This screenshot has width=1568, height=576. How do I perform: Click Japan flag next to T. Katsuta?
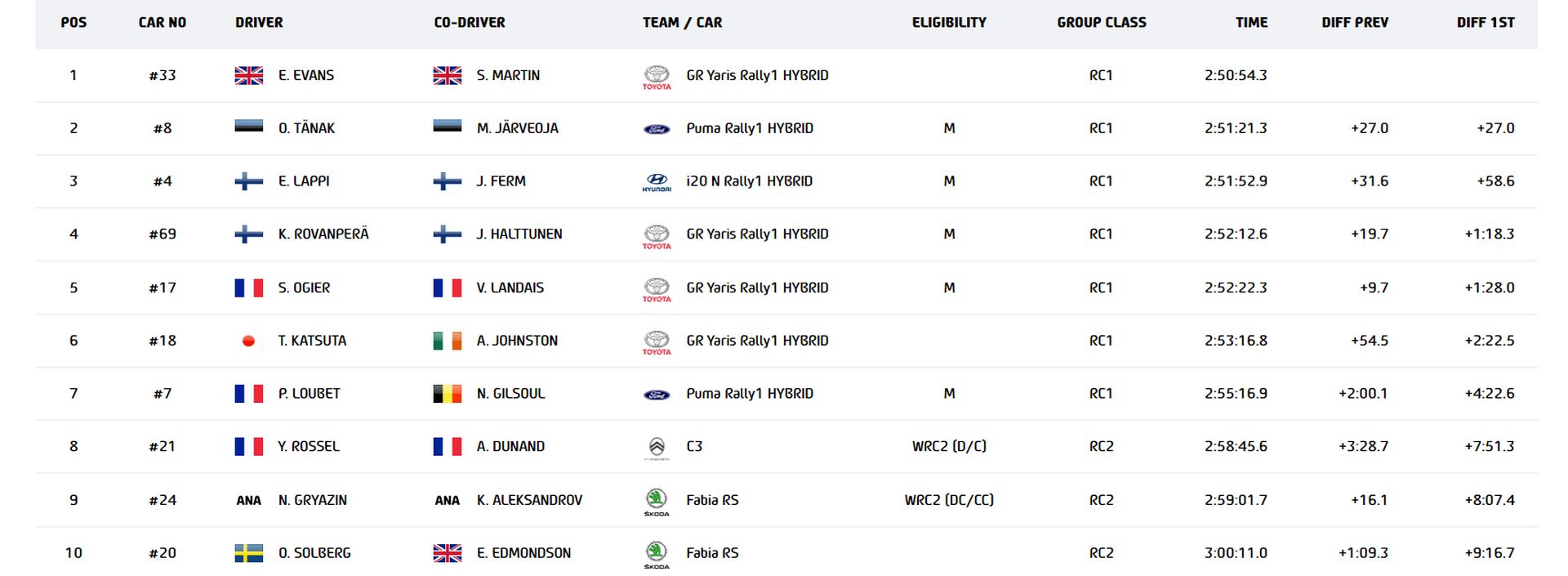tap(249, 341)
